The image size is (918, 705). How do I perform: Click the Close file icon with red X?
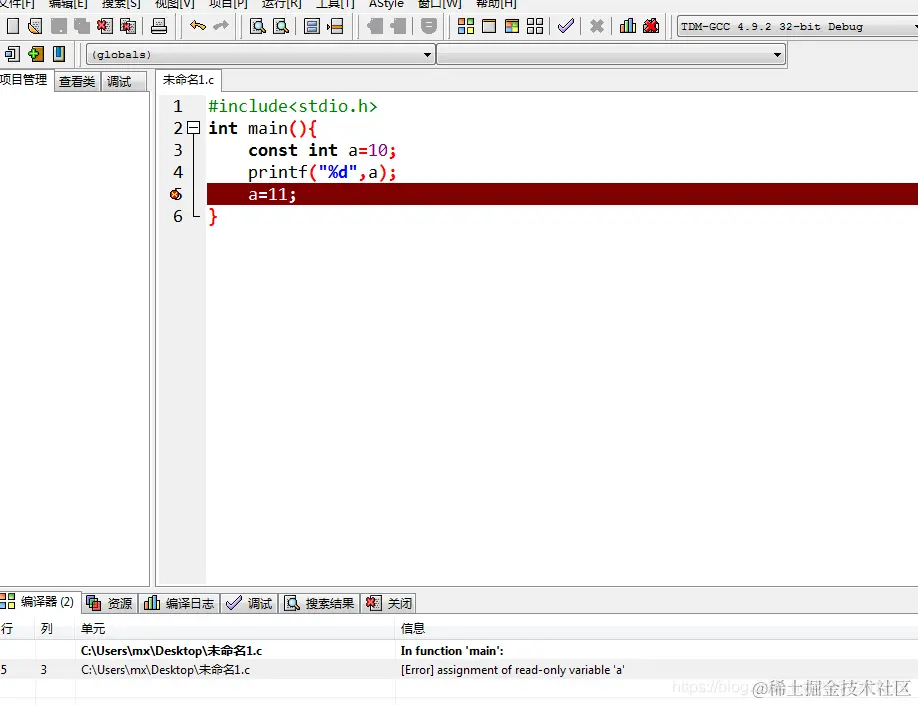pos(105,26)
